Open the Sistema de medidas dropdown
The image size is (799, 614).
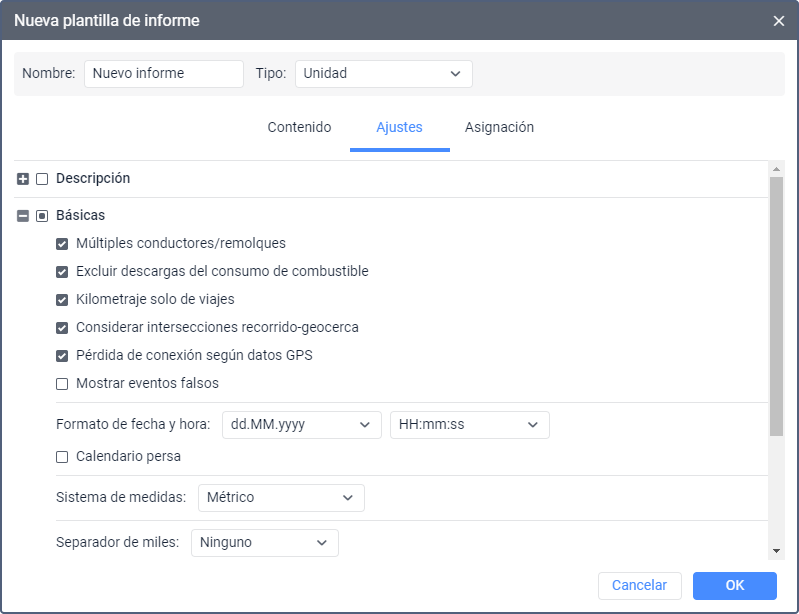(281, 498)
